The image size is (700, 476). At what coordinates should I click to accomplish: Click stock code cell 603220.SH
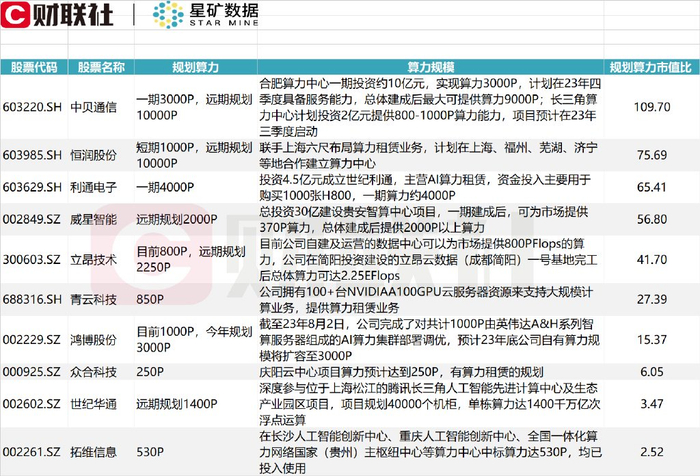pyautogui.click(x=32, y=107)
